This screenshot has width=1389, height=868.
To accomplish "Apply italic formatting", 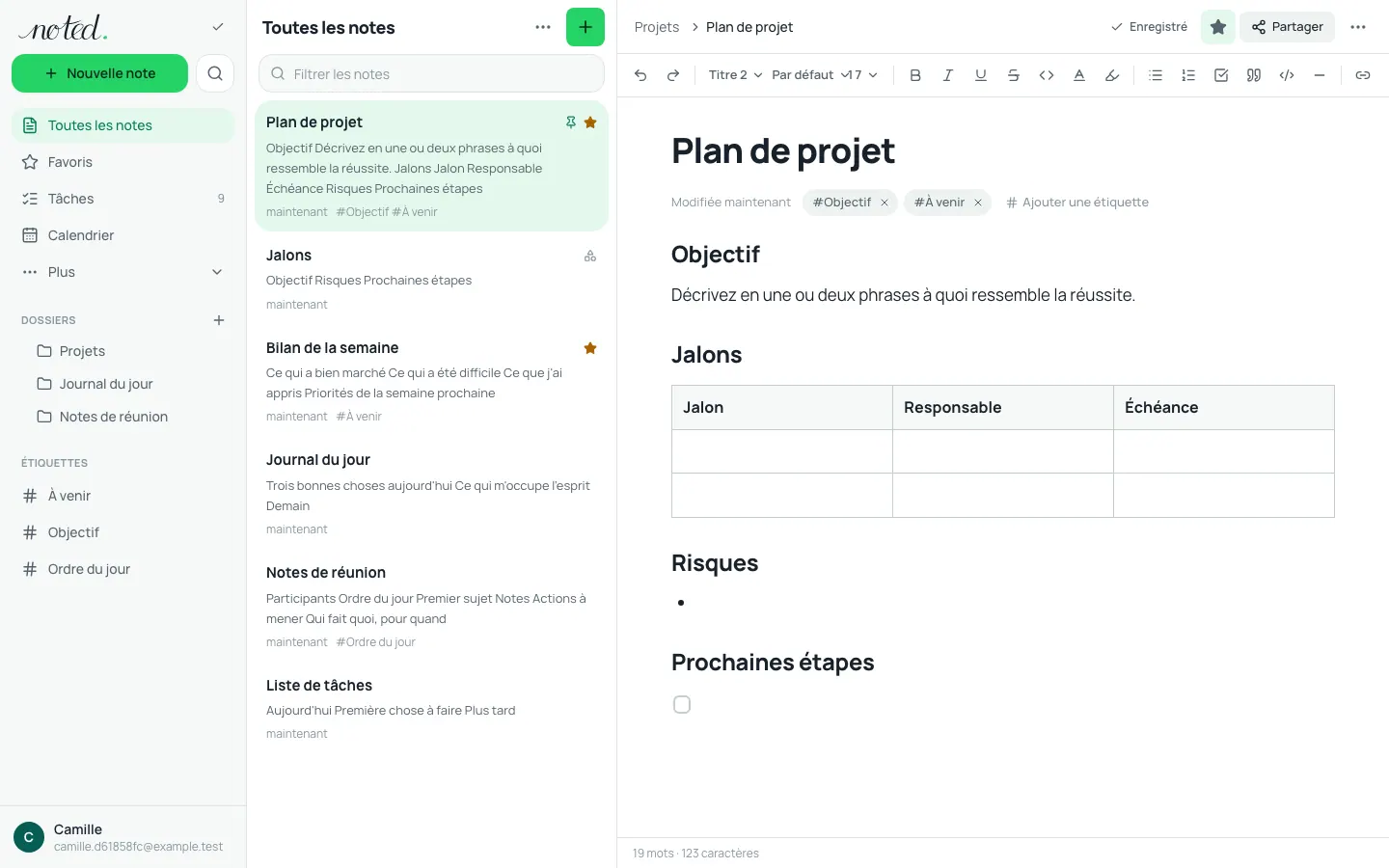I will [948, 75].
